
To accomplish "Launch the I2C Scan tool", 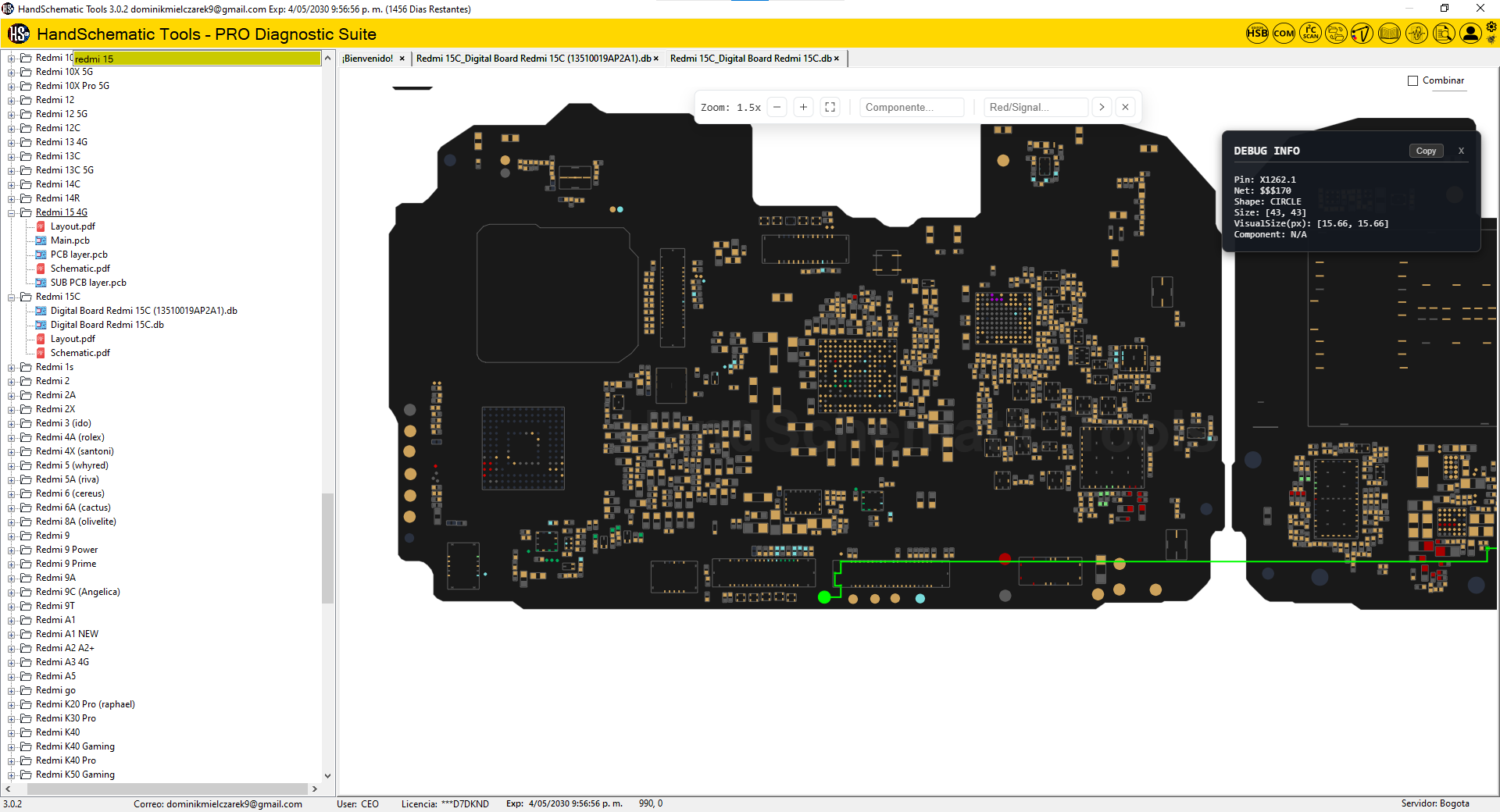I will (x=1310, y=34).
